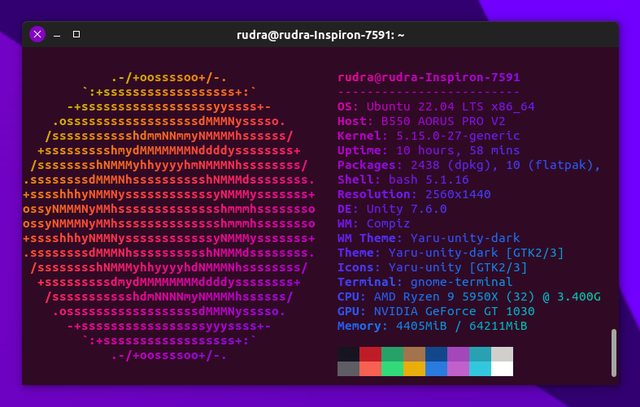Click the dark green swatch in the top palette row
The width and height of the screenshot is (640, 407).
392,354
